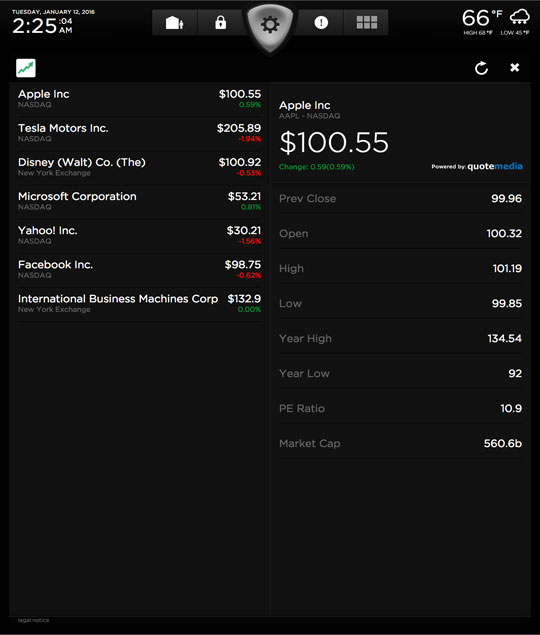Viewport: 540px width, 635px height.
Task: Click Microsoft's $53.21 price
Action: coord(244,196)
